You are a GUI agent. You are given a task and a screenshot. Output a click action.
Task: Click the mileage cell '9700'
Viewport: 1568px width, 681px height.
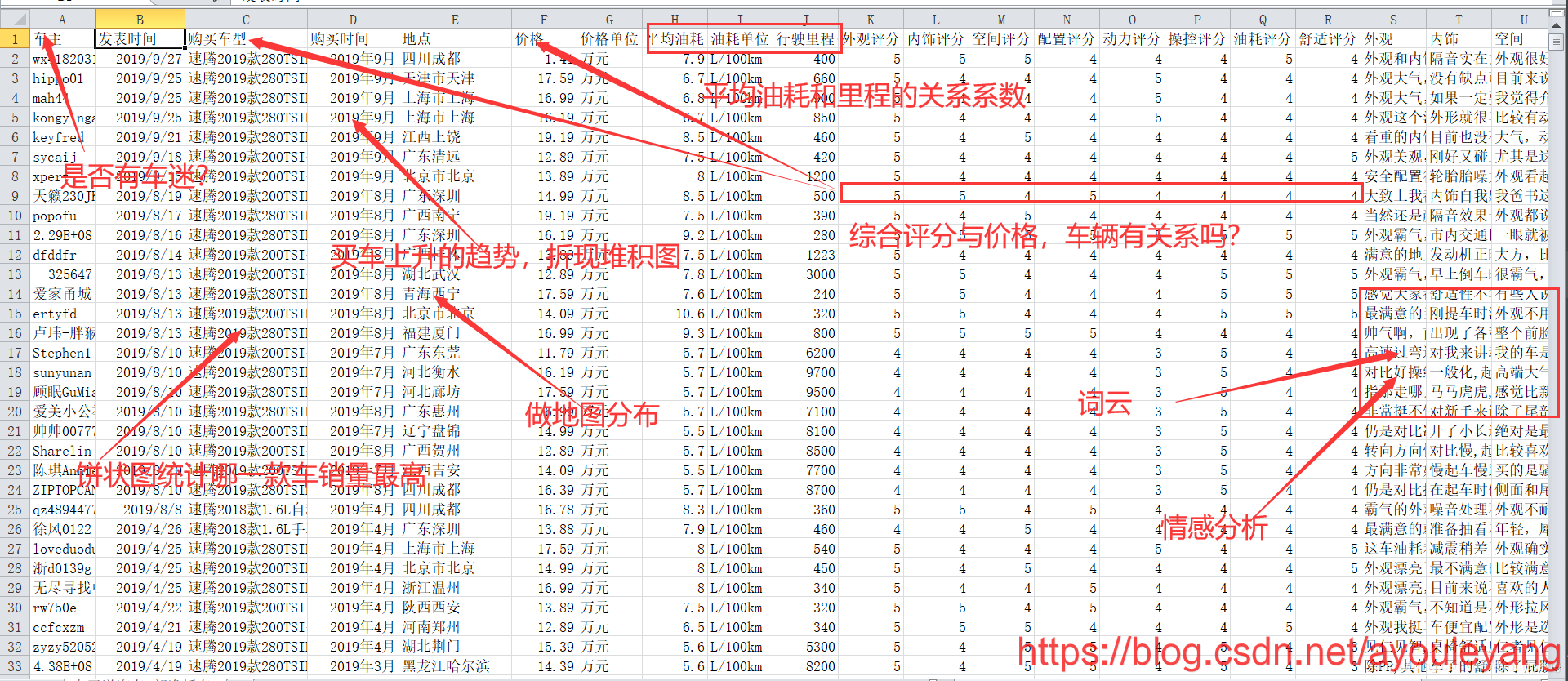pos(805,372)
